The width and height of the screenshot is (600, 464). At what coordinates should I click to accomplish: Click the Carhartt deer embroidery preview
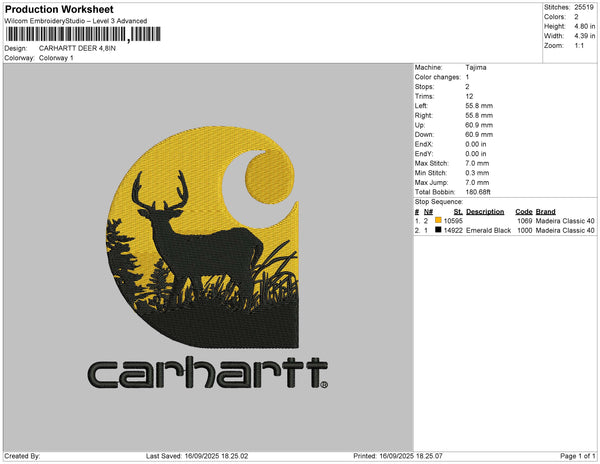coord(207,257)
